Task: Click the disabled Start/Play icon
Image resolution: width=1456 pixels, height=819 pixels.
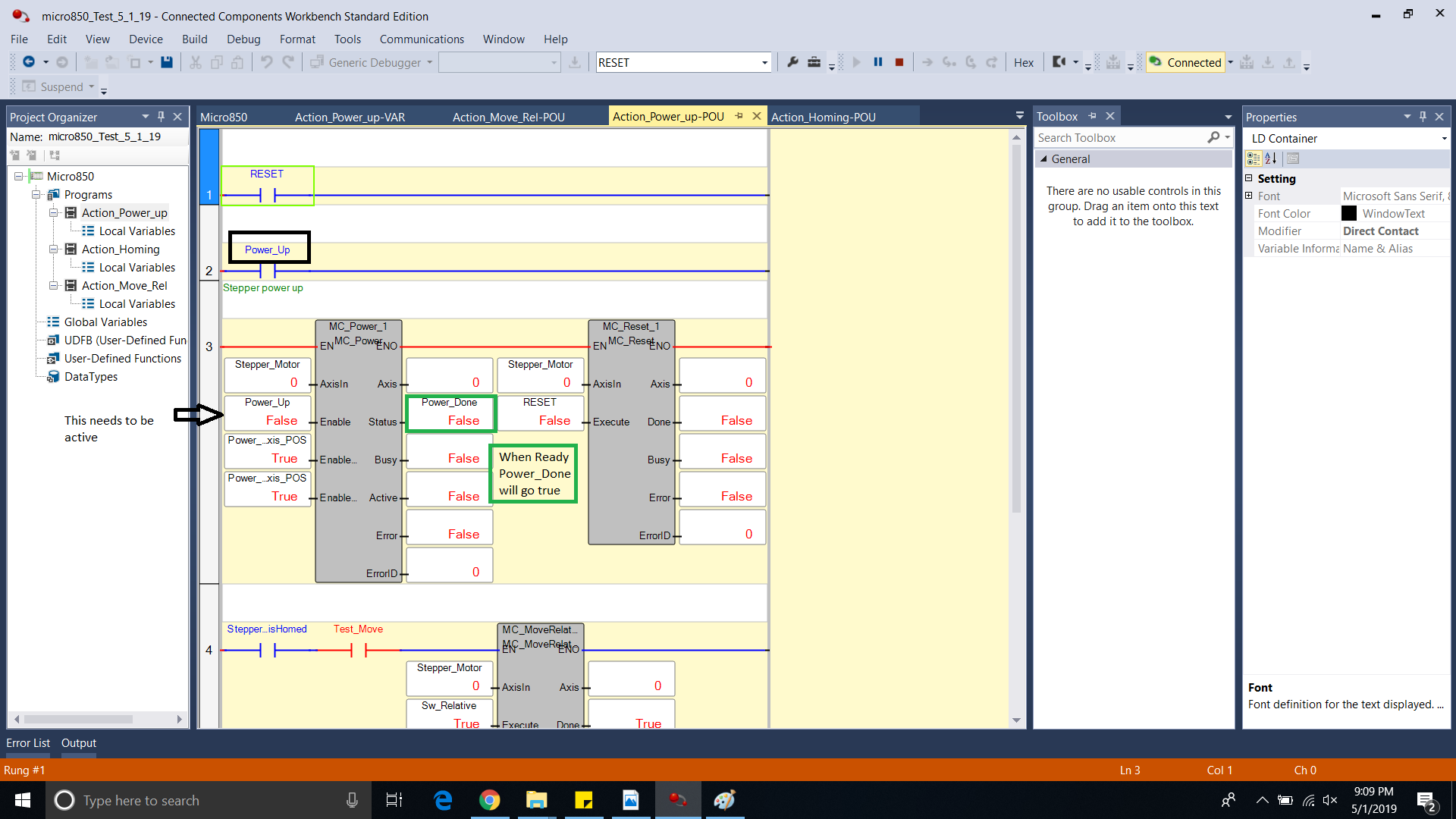Action: click(x=856, y=62)
